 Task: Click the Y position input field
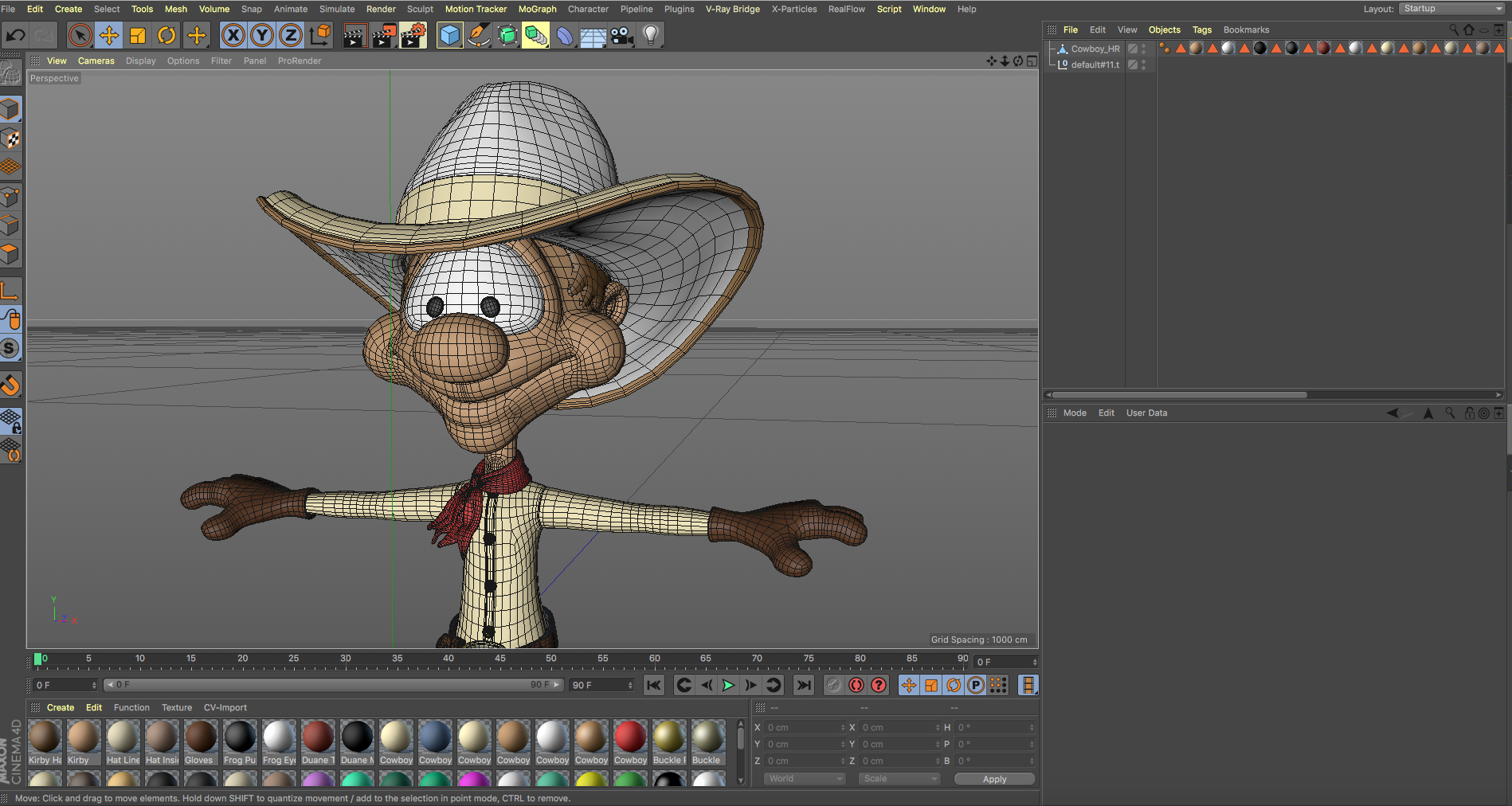point(804,744)
